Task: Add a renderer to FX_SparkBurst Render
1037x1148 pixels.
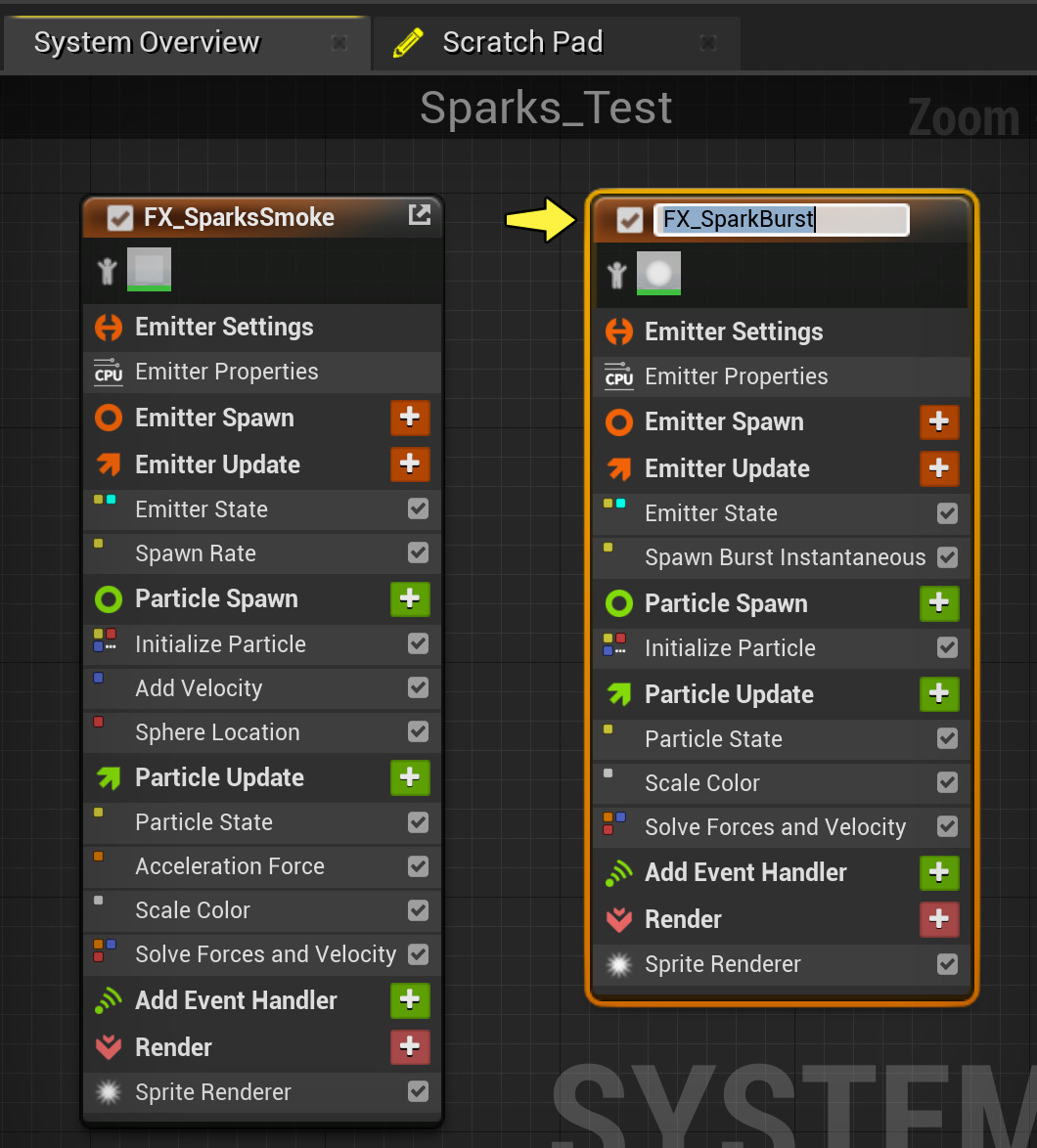Action: (939, 919)
